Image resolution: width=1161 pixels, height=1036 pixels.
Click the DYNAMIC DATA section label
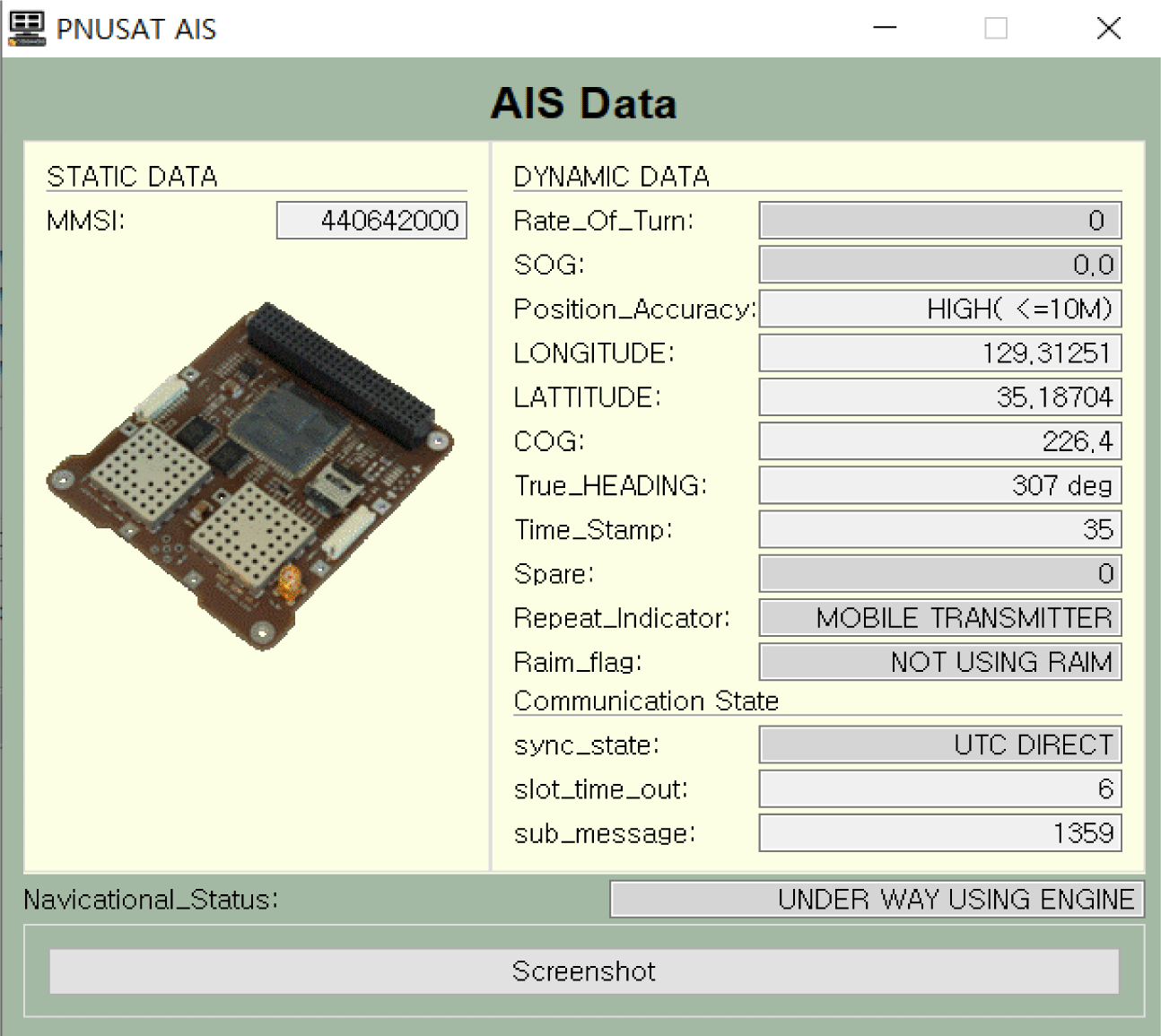611,177
